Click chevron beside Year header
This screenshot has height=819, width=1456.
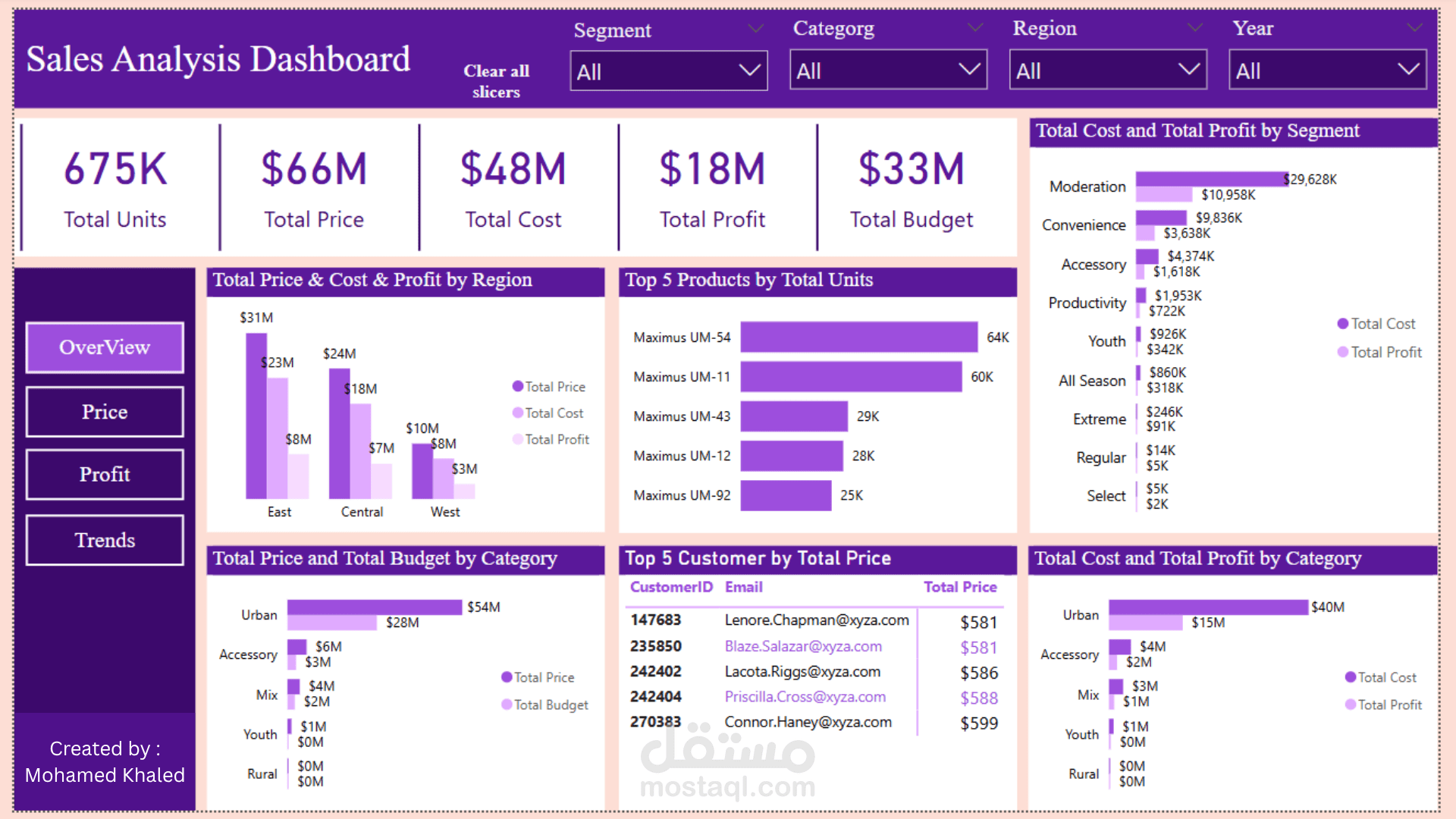pyautogui.click(x=1414, y=28)
